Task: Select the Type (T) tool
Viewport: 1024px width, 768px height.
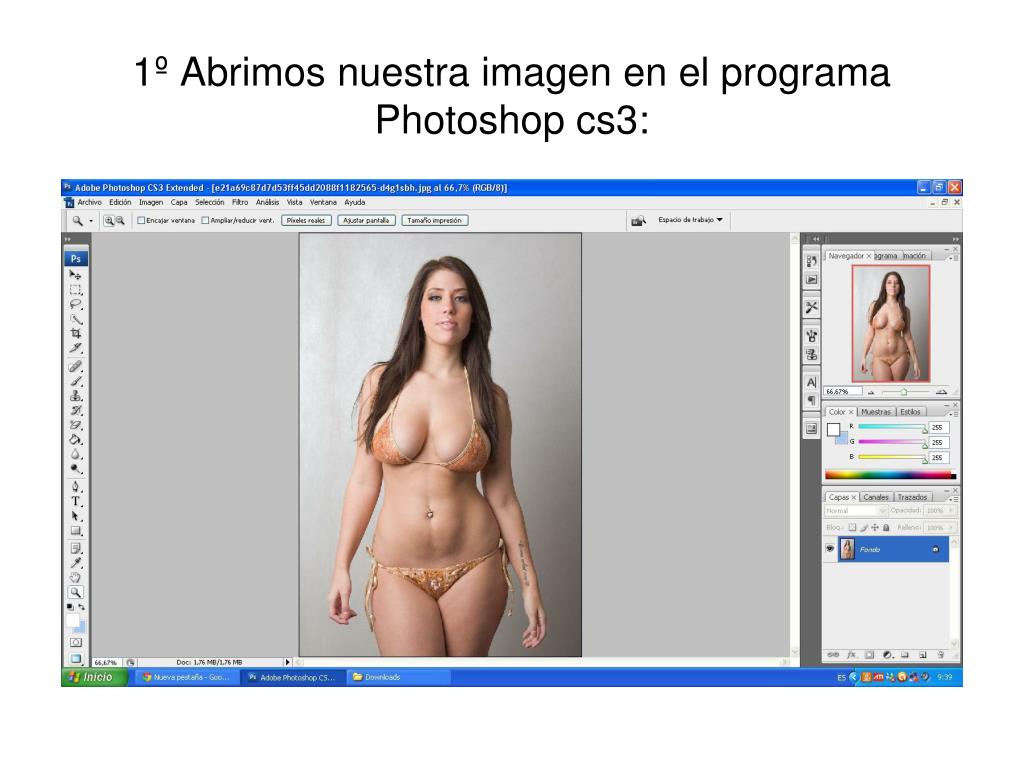Action: pos(76,502)
